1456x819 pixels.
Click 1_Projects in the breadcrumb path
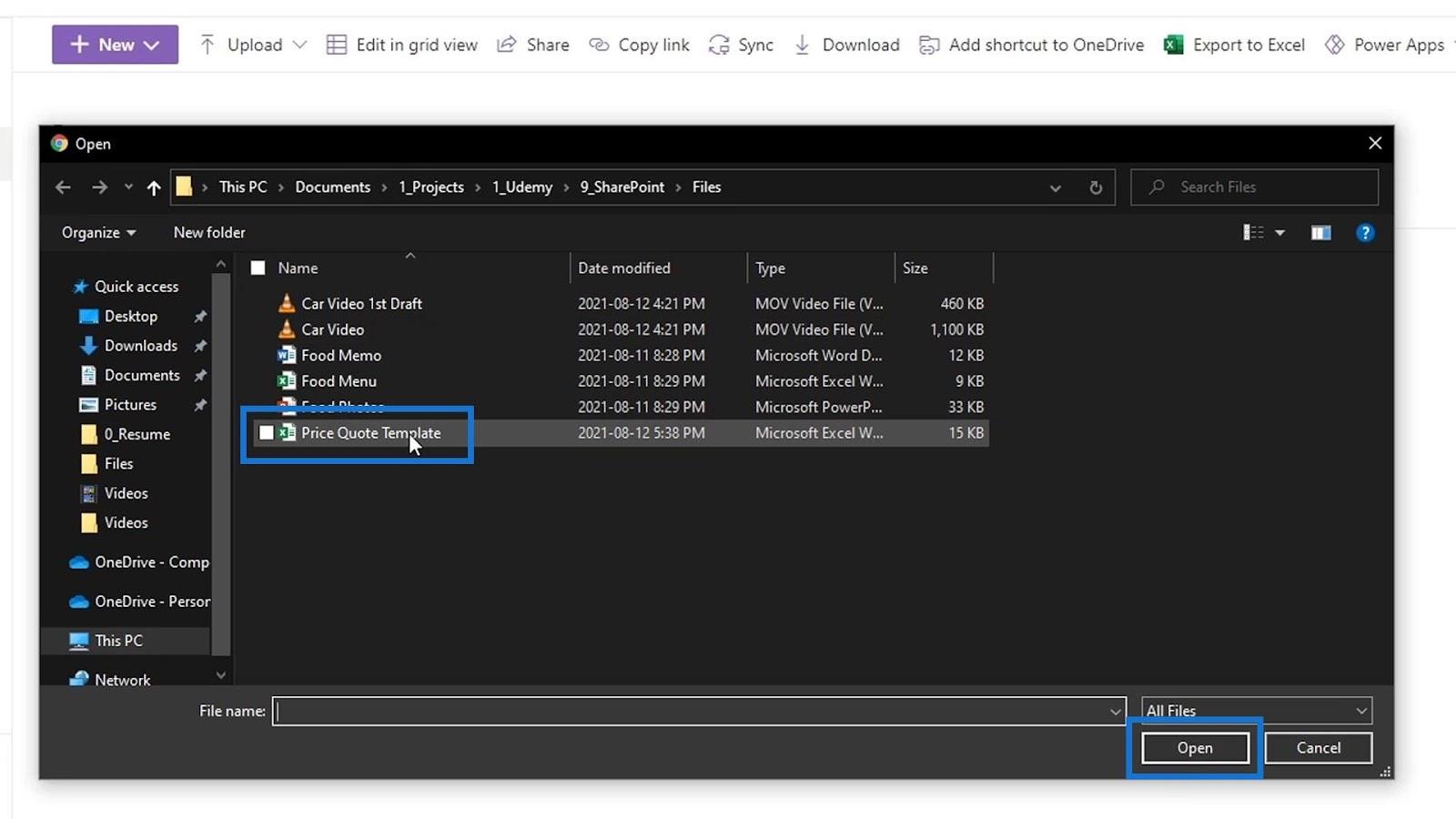[x=431, y=187]
